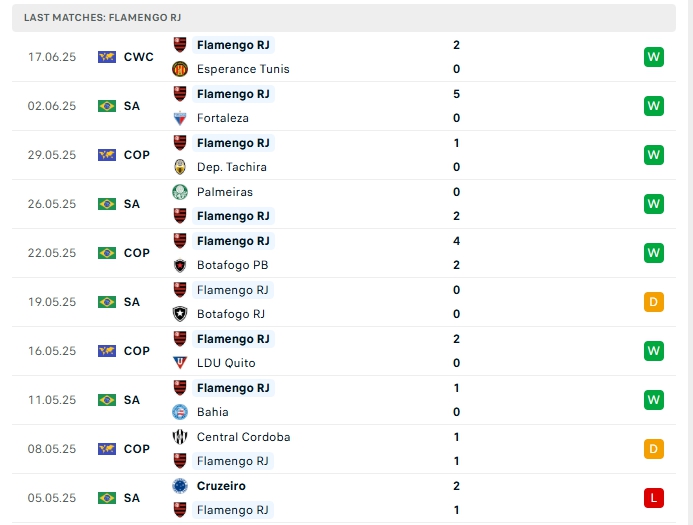Click the Central Cordoba crest icon

click(180, 437)
